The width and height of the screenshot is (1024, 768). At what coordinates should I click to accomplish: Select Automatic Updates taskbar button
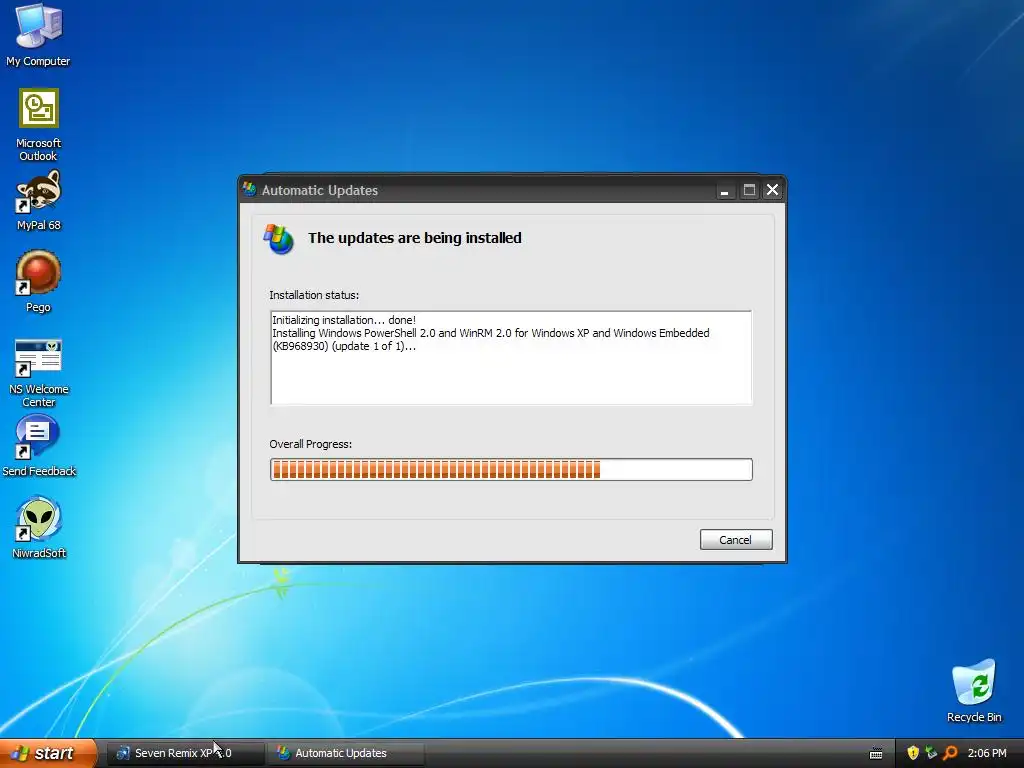pyautogui.click(x=346, y=753)
